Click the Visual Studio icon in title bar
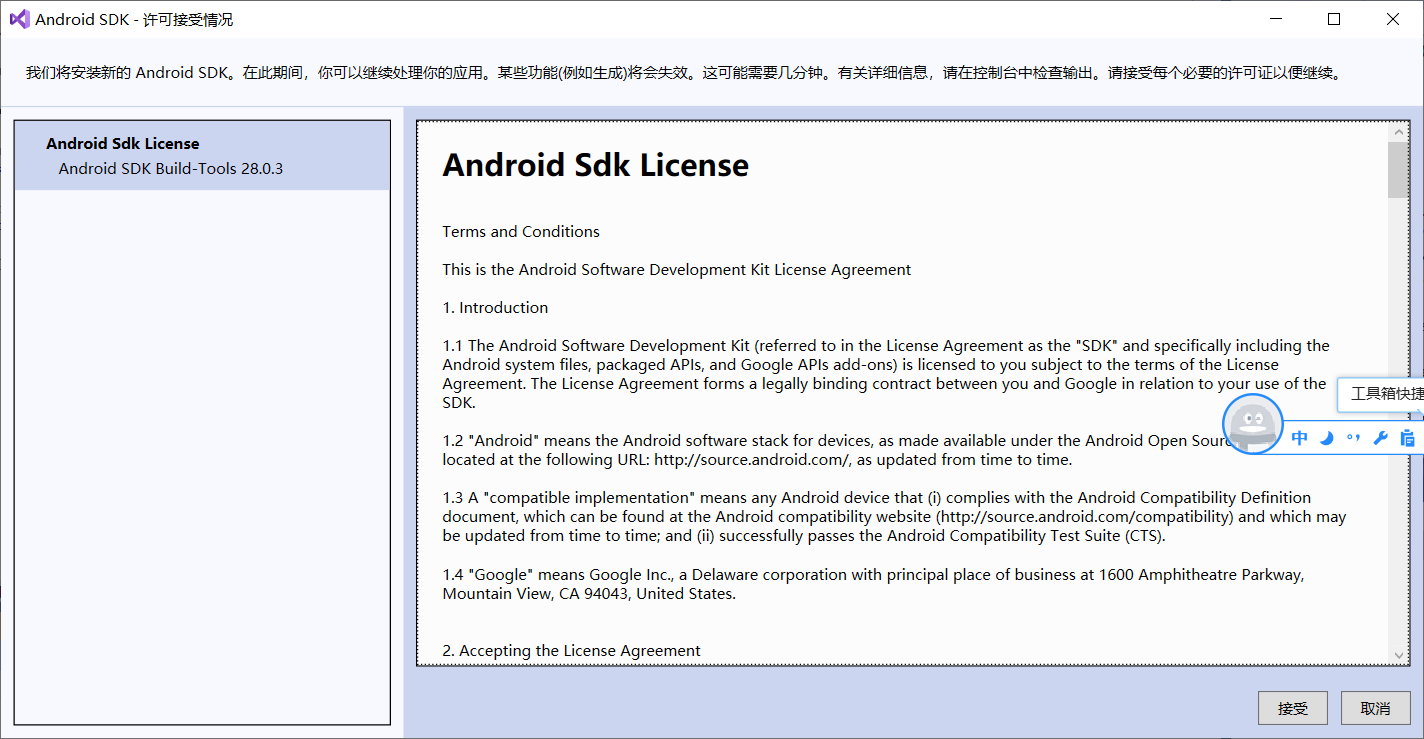 click(x=19, y=19)
